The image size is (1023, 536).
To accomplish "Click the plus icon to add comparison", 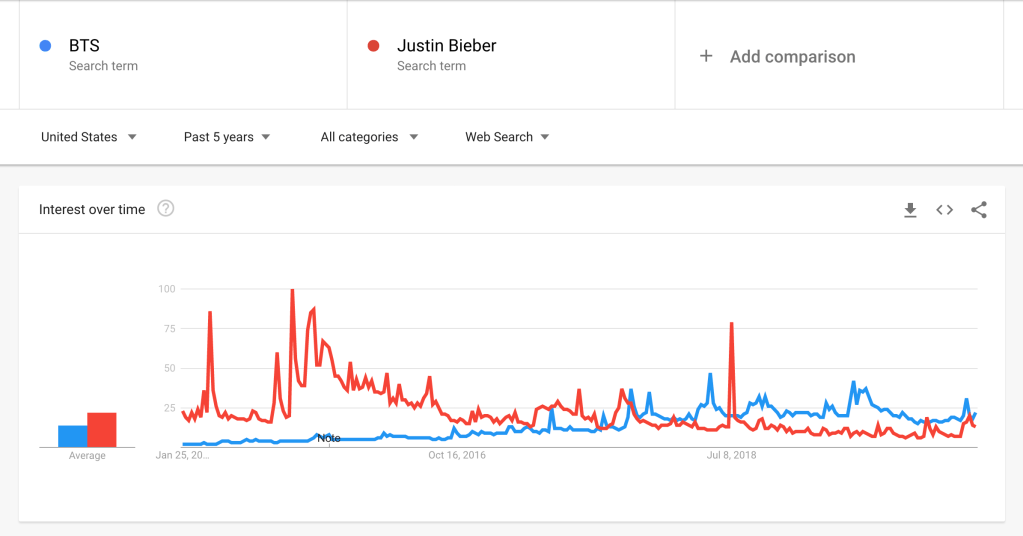I will pyautogui.click(x=706, y=57).
